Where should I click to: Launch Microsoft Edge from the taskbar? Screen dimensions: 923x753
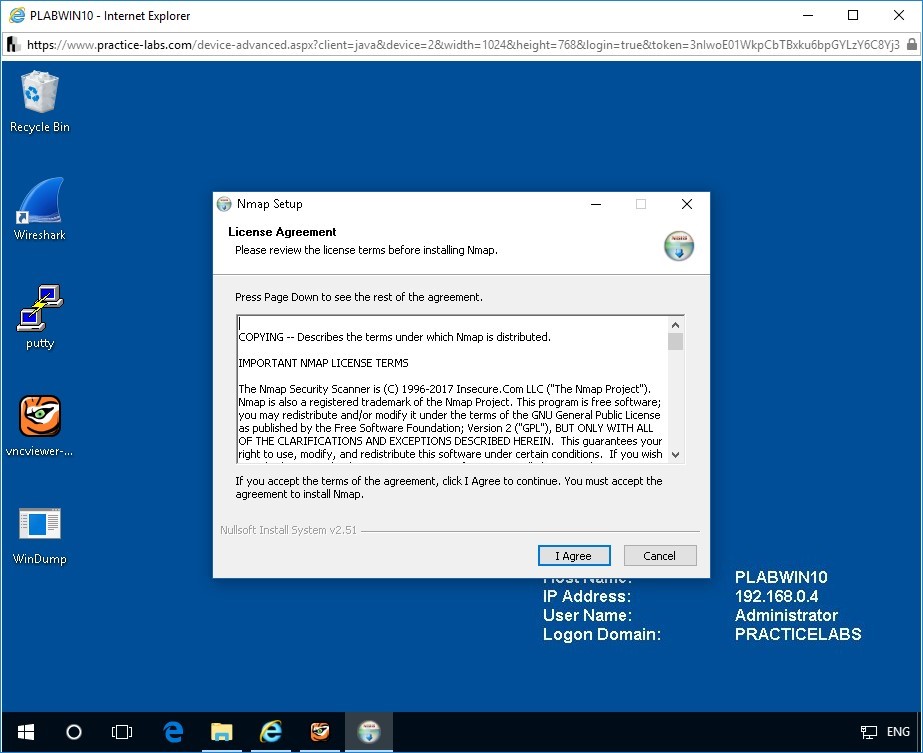pos(173,732)
